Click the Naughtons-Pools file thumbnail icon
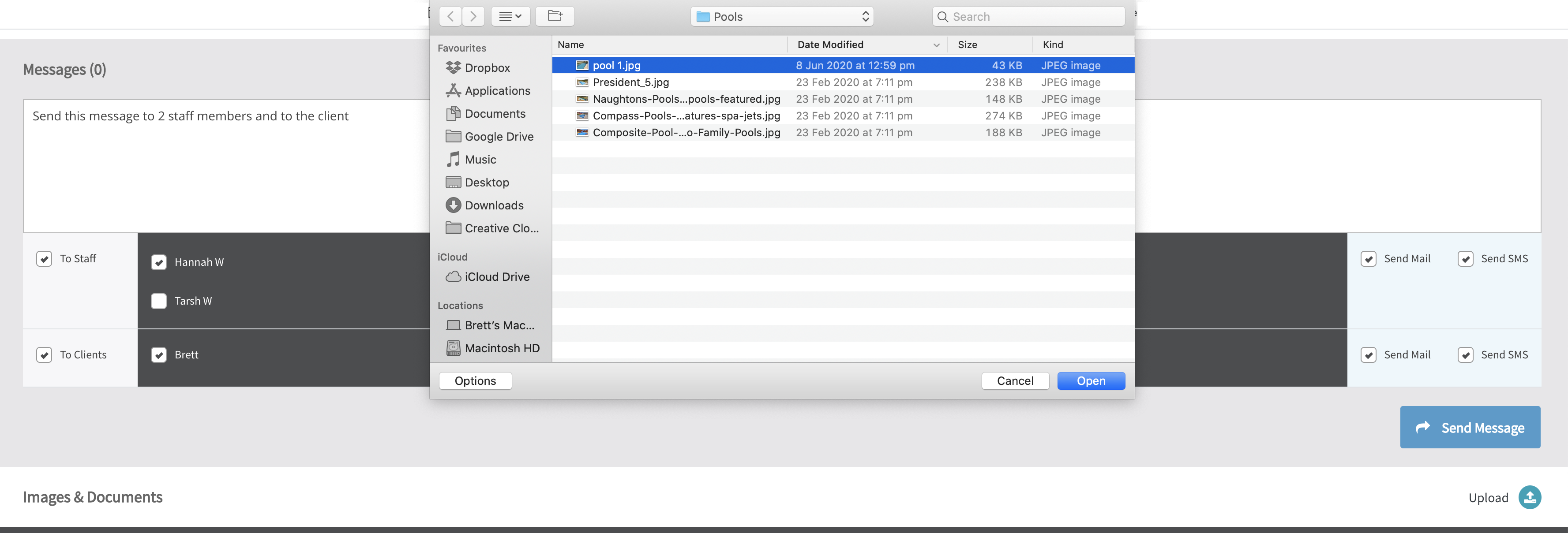 (x=582, y=99)
